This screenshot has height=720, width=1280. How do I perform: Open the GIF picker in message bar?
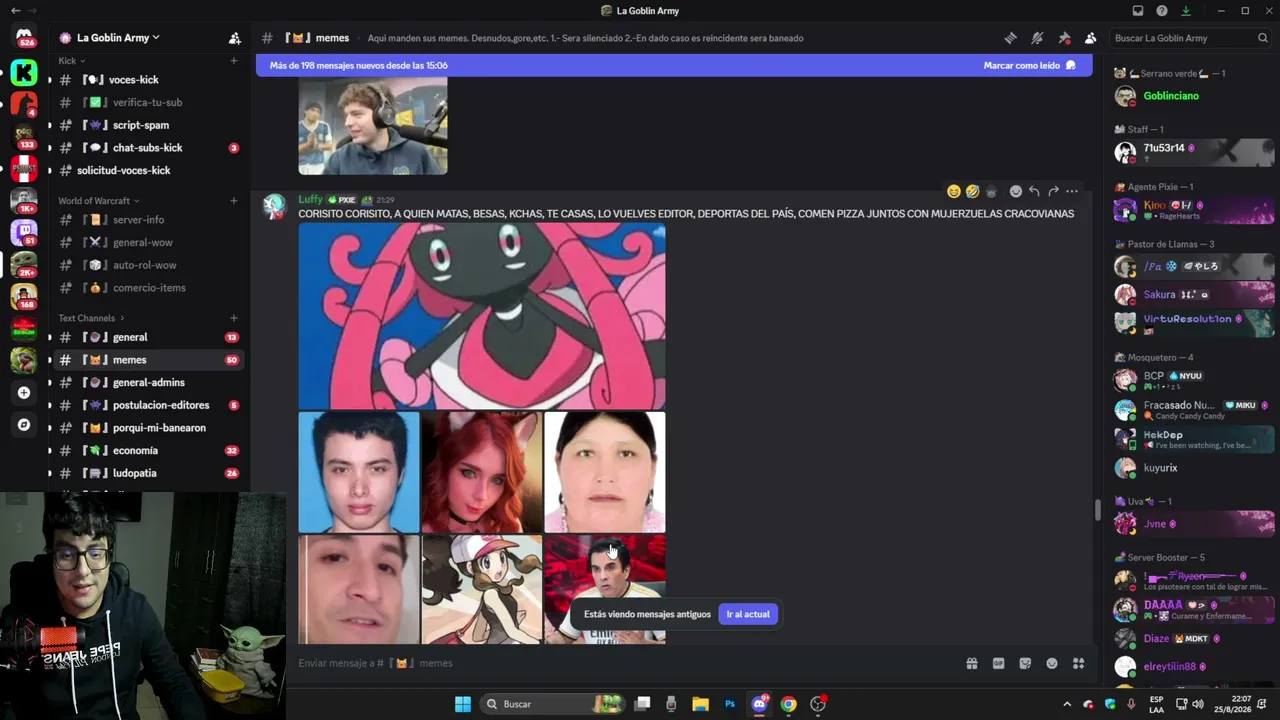pos(998,663)
